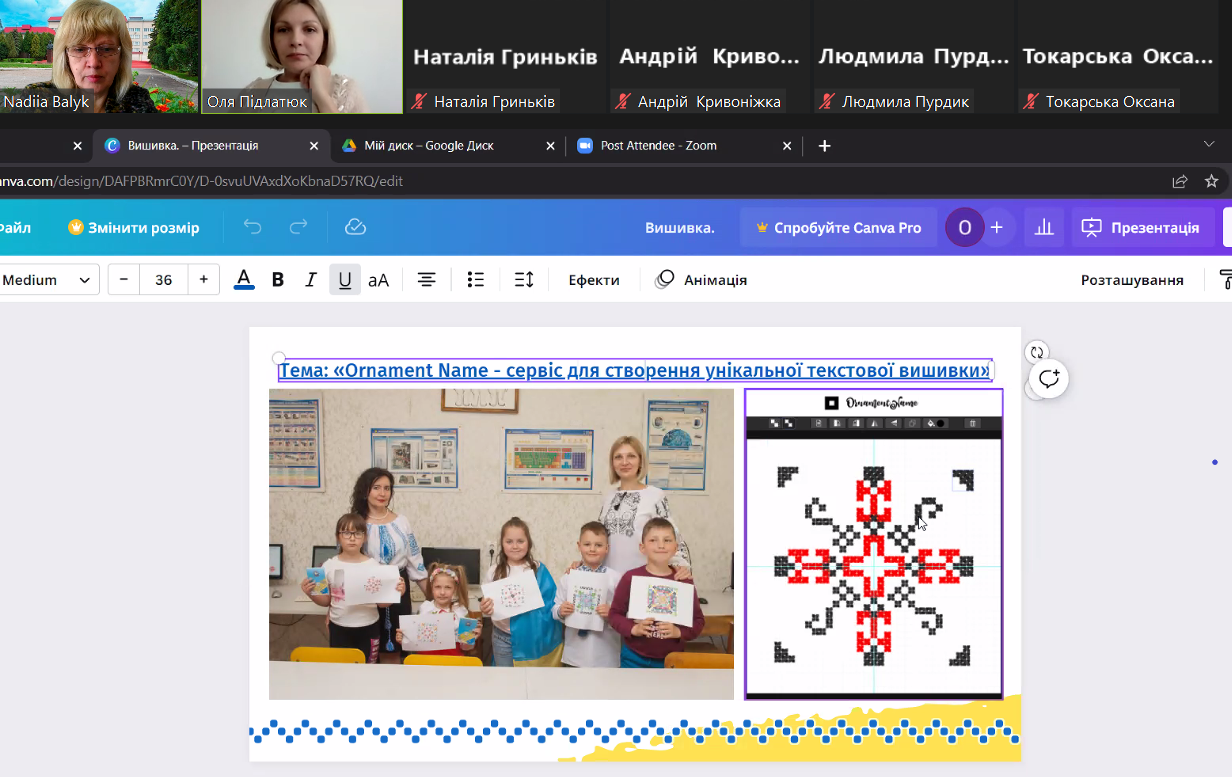1232x777 pixels.
Task: Open the Medium font dropdown
Action: (x=45, y=280)
